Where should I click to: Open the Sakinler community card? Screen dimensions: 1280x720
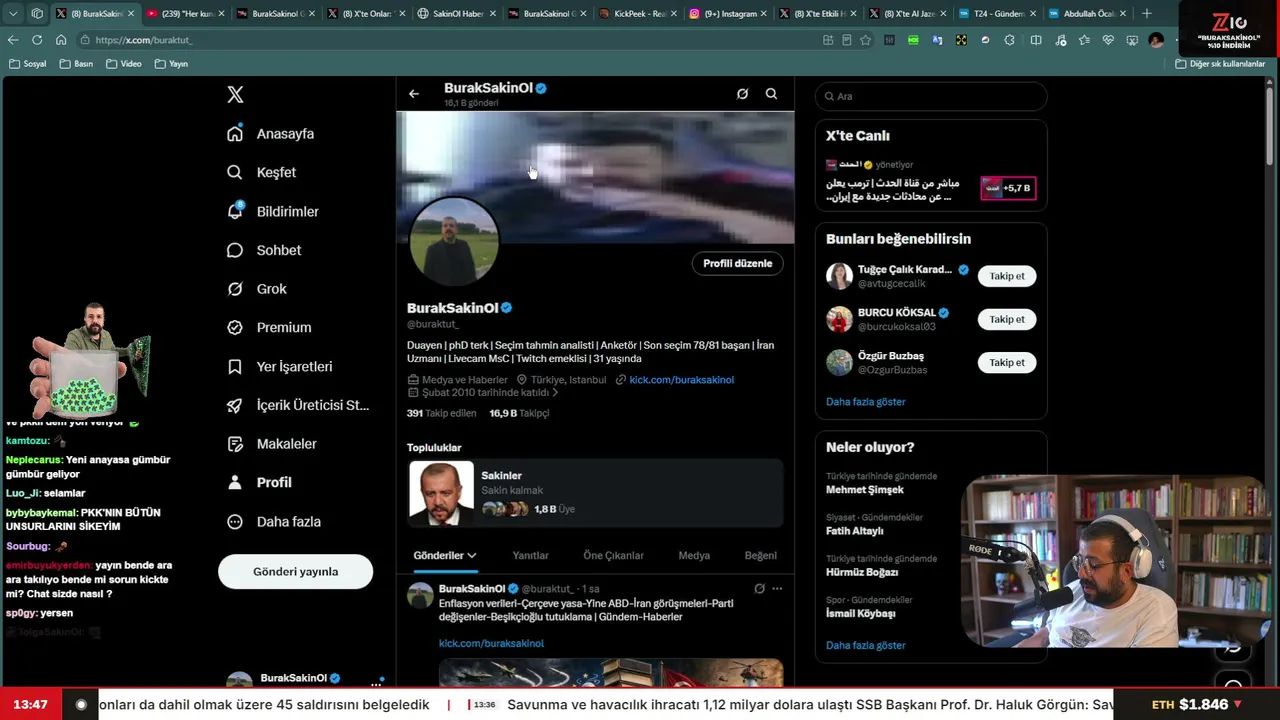point(595,493)
